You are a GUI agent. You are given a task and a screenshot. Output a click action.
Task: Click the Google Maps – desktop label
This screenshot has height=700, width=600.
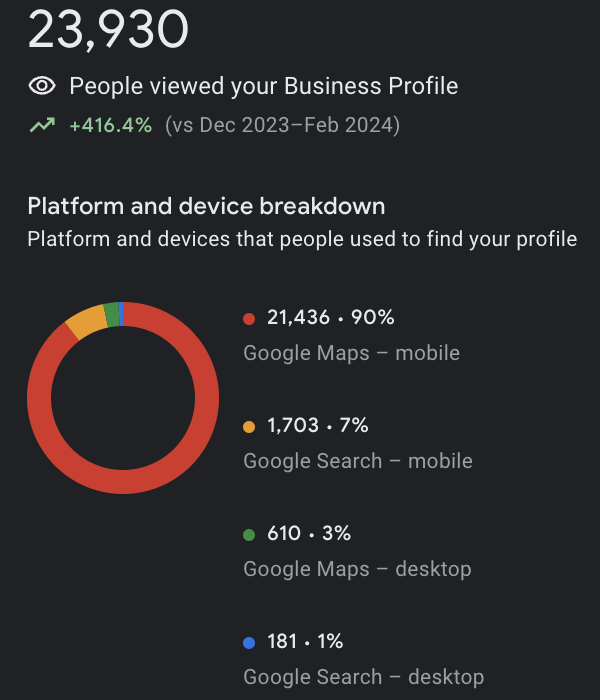click(x=357, y=569)
